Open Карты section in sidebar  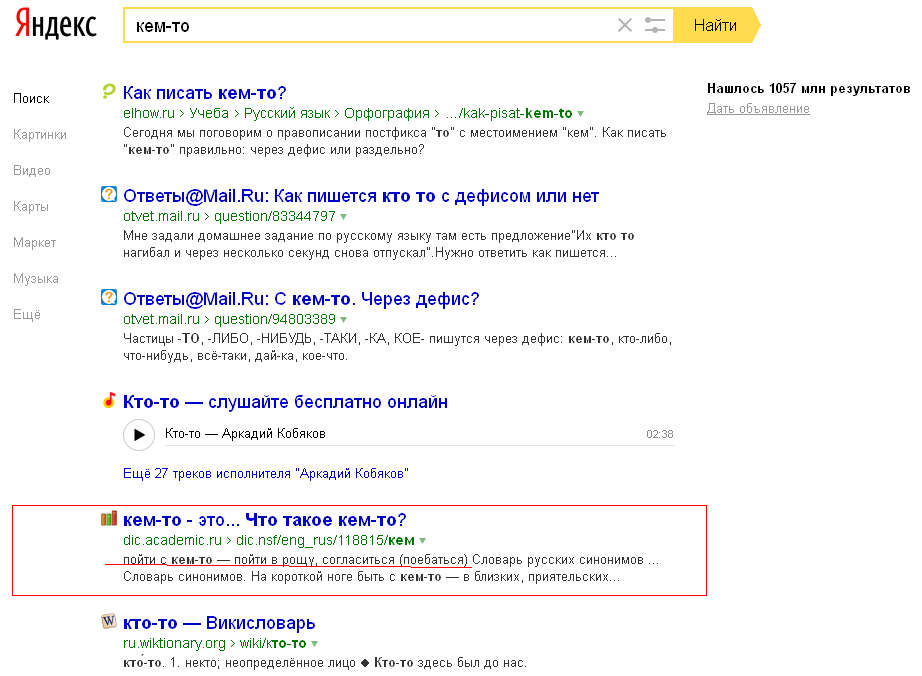point(31,207)
